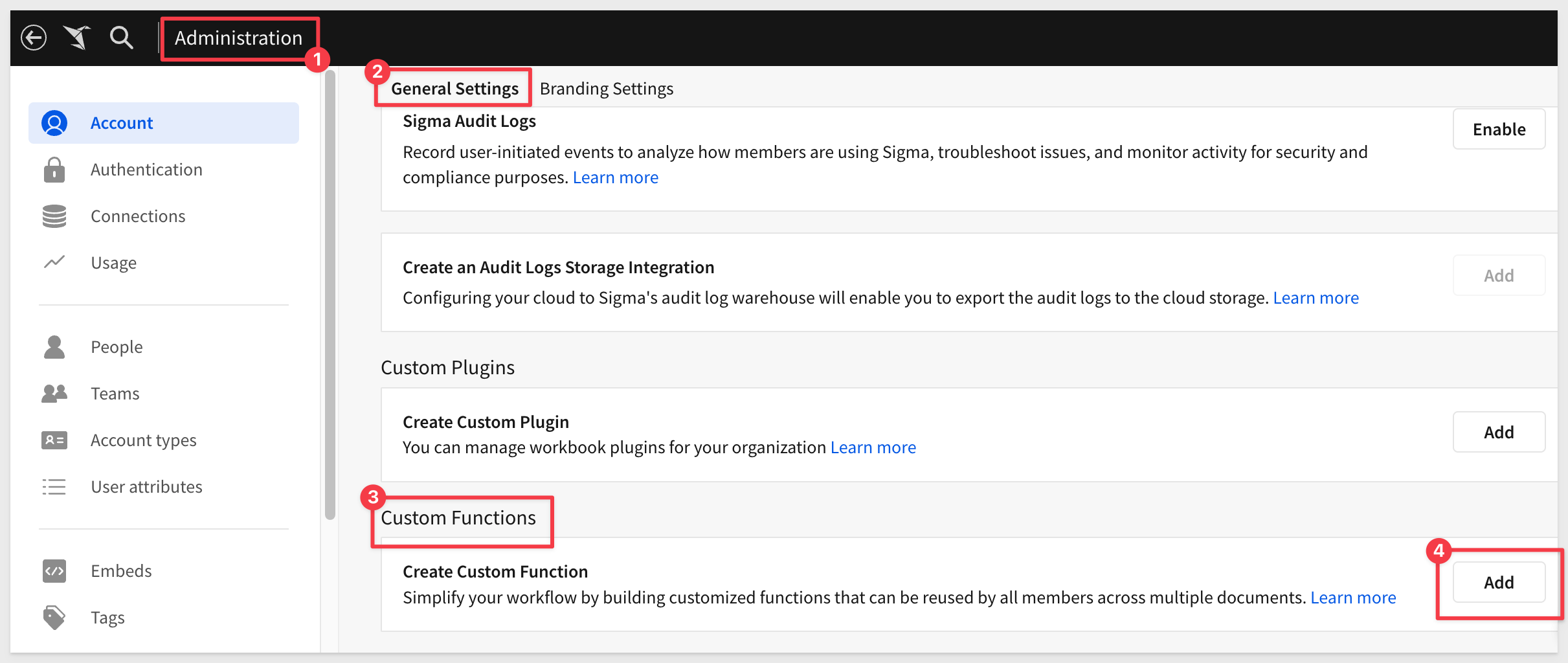1568x663 pixels.
Task: Switch to the Branding Settings tab
Action: coord(607,89)
